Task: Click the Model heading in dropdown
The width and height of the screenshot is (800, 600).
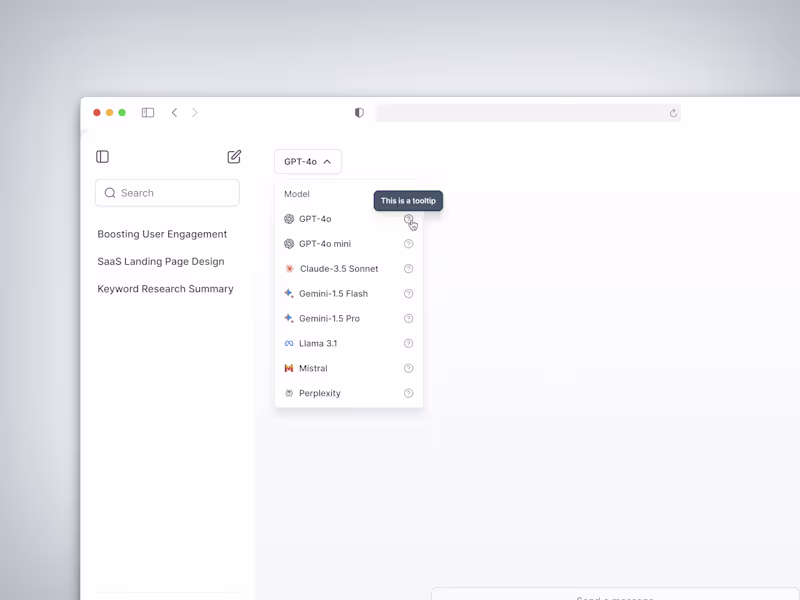Action: point(297,194)
